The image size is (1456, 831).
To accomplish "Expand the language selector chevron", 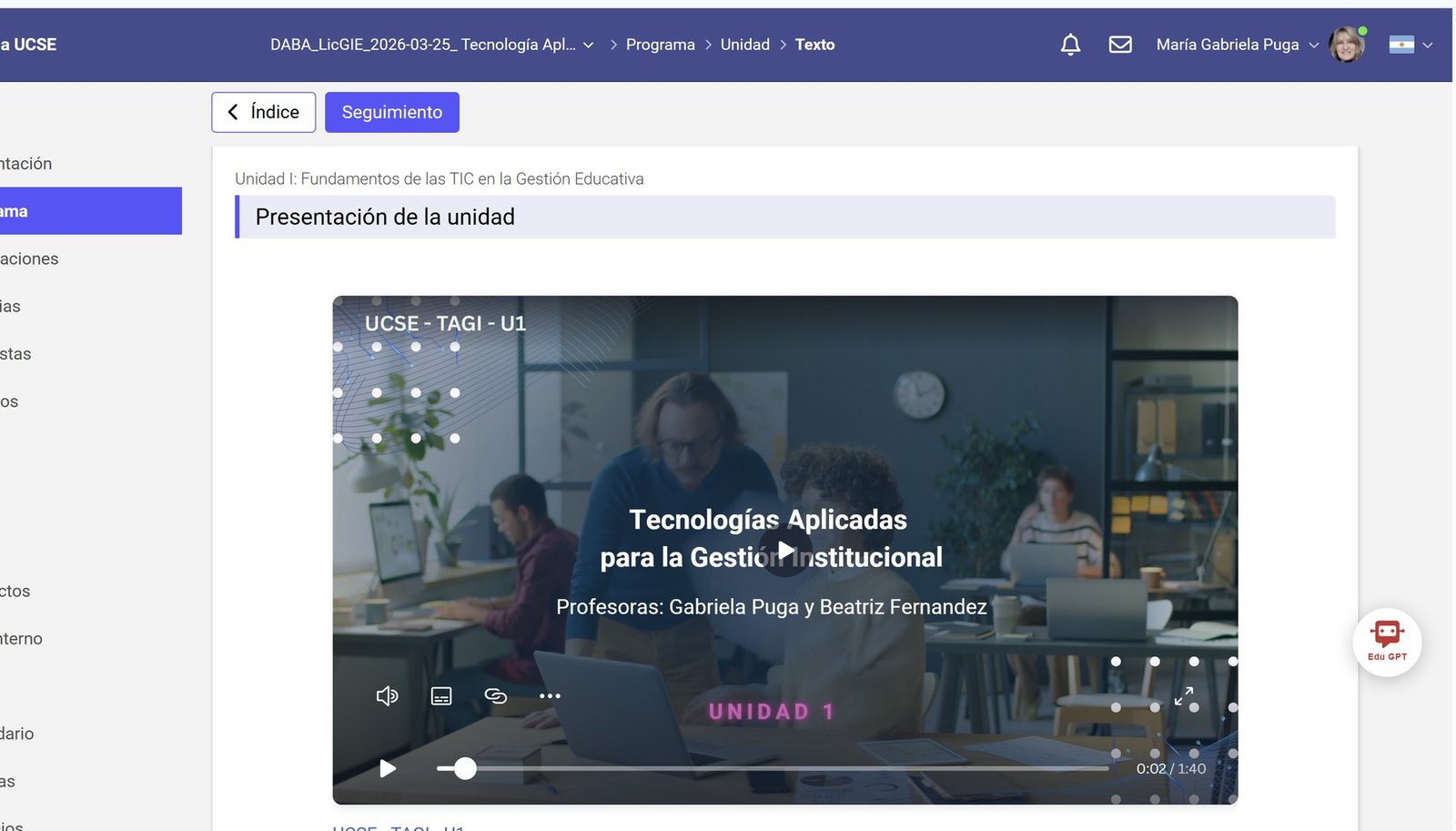I will (1428, 45).
